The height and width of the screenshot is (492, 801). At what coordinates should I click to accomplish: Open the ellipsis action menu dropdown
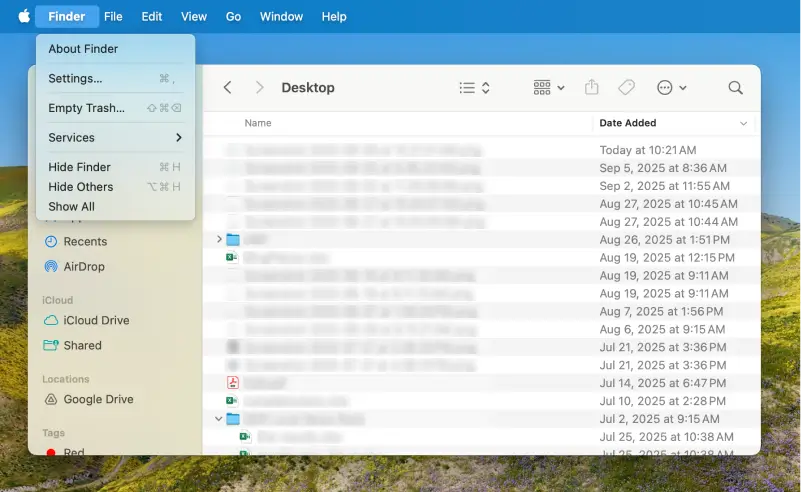(671, 88)
